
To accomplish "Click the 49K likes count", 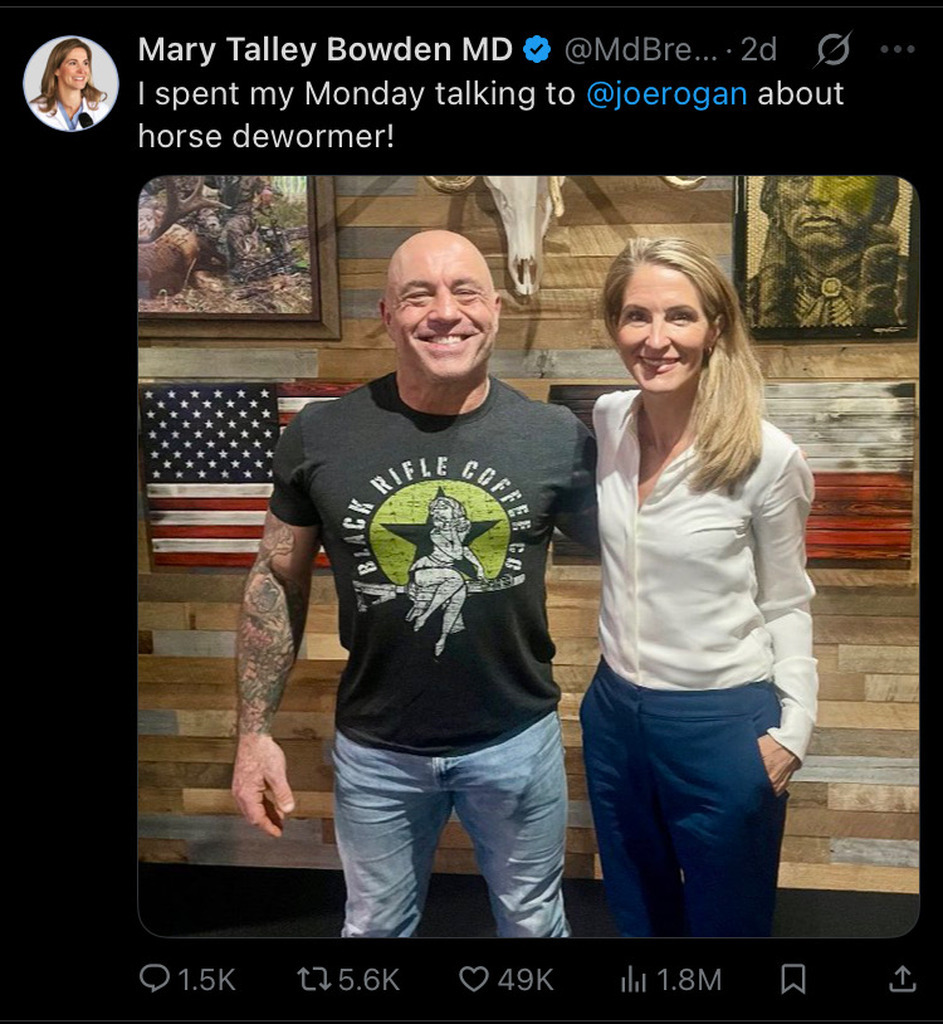I will [525, 979].
